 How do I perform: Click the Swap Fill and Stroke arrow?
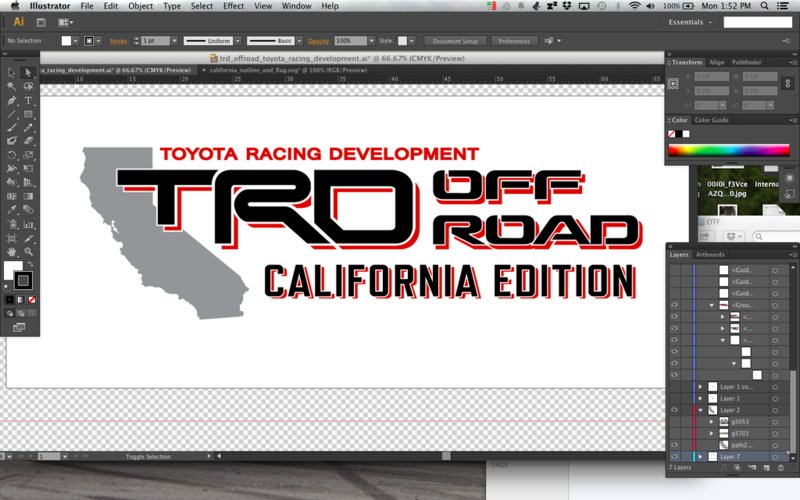point(30,264)
